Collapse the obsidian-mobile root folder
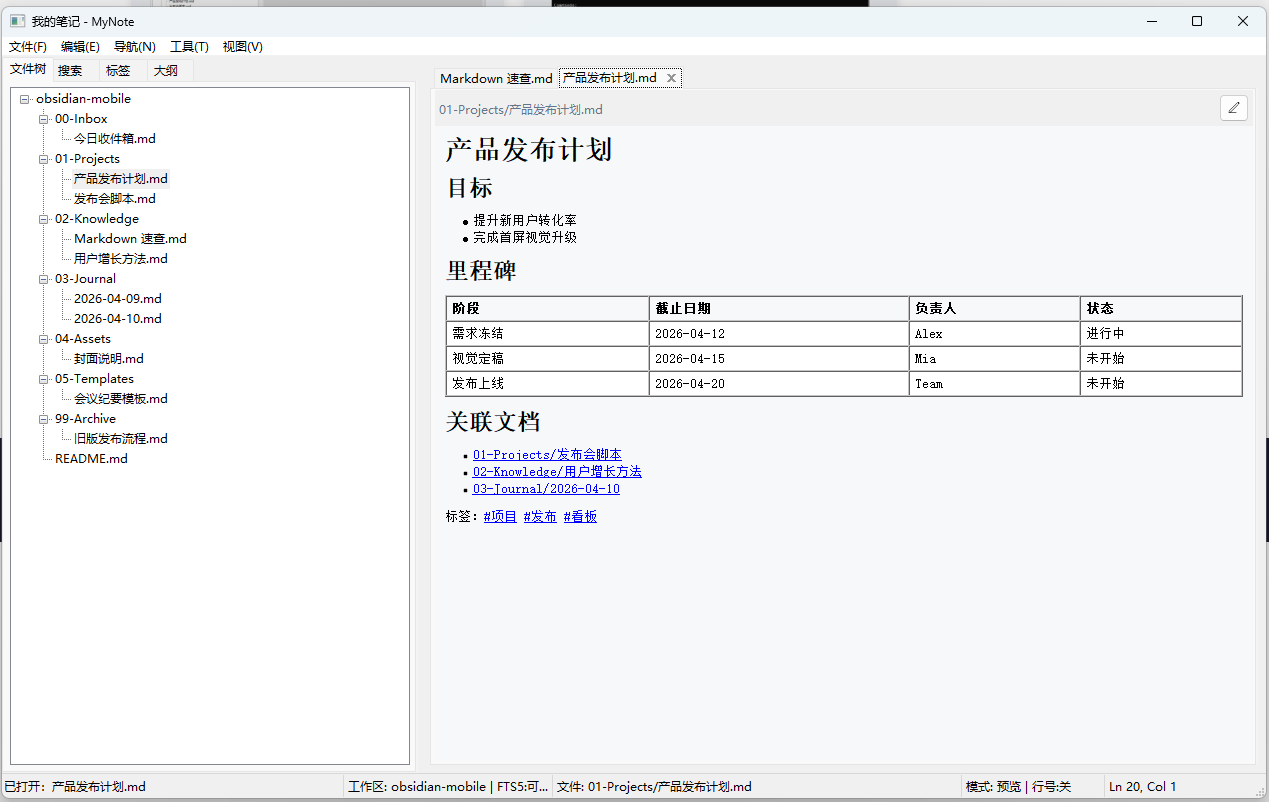Image resolution: width=1269 pixels, height=802 pixels. click(x=24, y=99)
